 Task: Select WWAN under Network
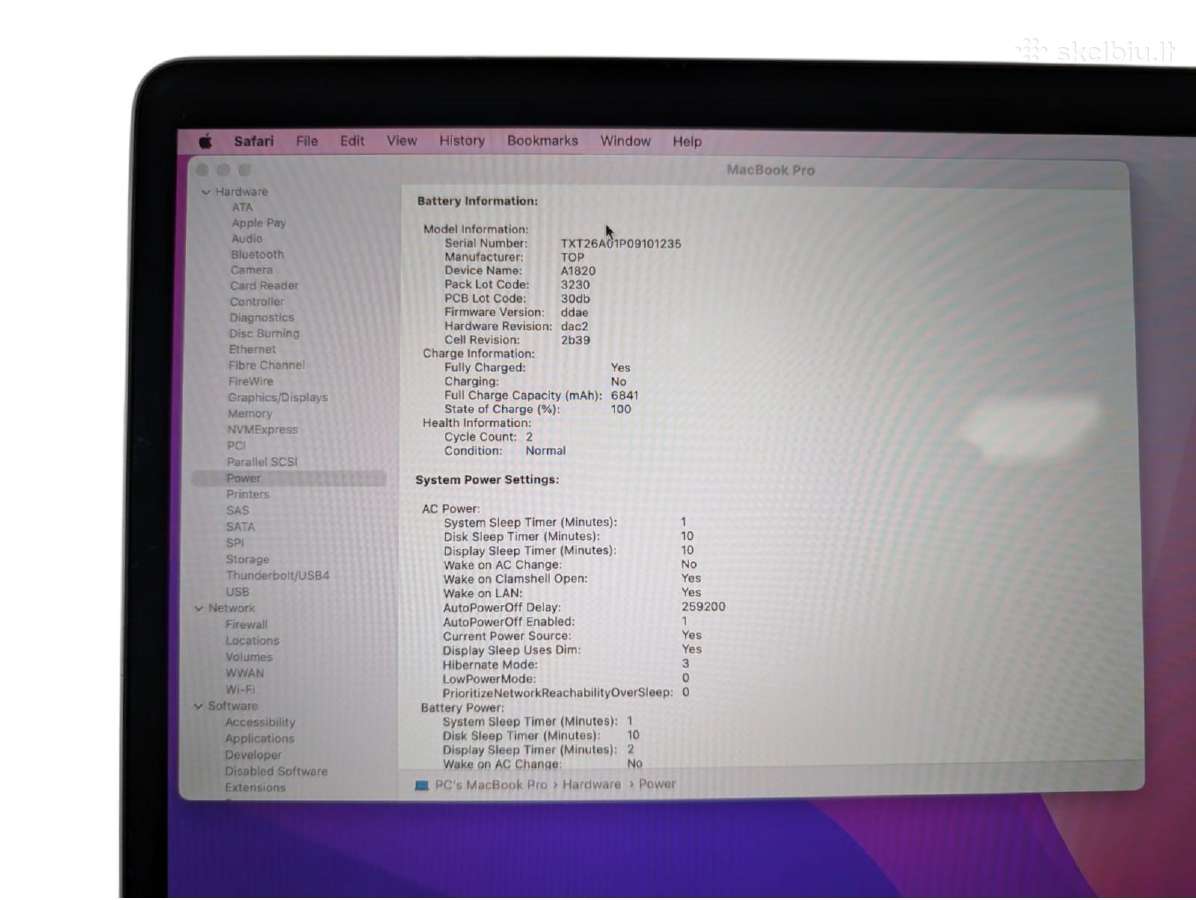pyautogui.click(x=245, y=673)
